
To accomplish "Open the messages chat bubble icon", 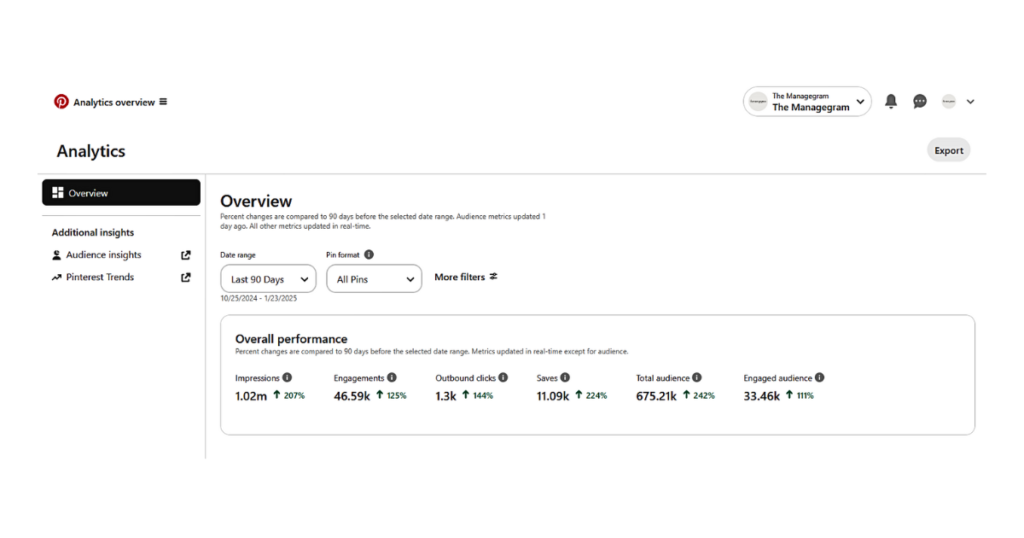I will [920, 101].
